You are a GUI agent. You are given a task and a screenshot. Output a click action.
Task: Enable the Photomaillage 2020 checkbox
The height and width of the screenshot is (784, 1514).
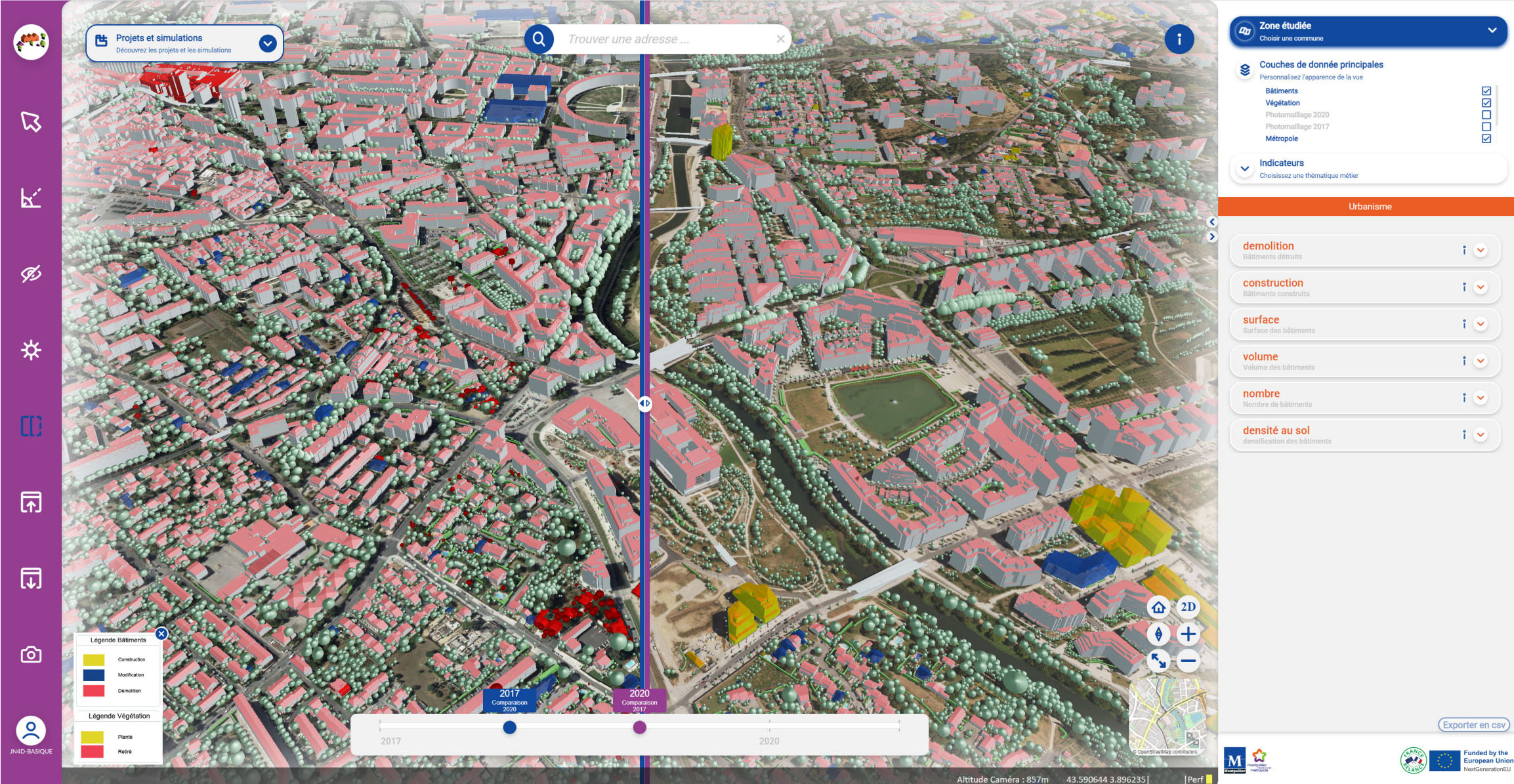click(x=1486, y=115)
